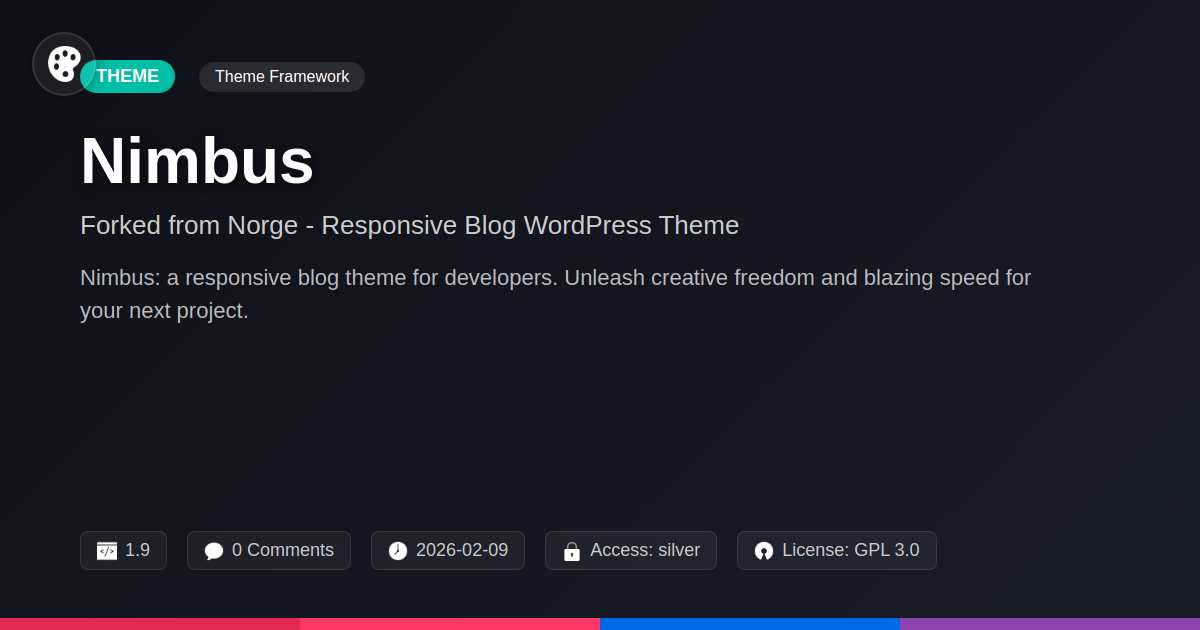Screen dimensions: 1200x630
Task: Click the green THEME badge
Action: point(128,76)
